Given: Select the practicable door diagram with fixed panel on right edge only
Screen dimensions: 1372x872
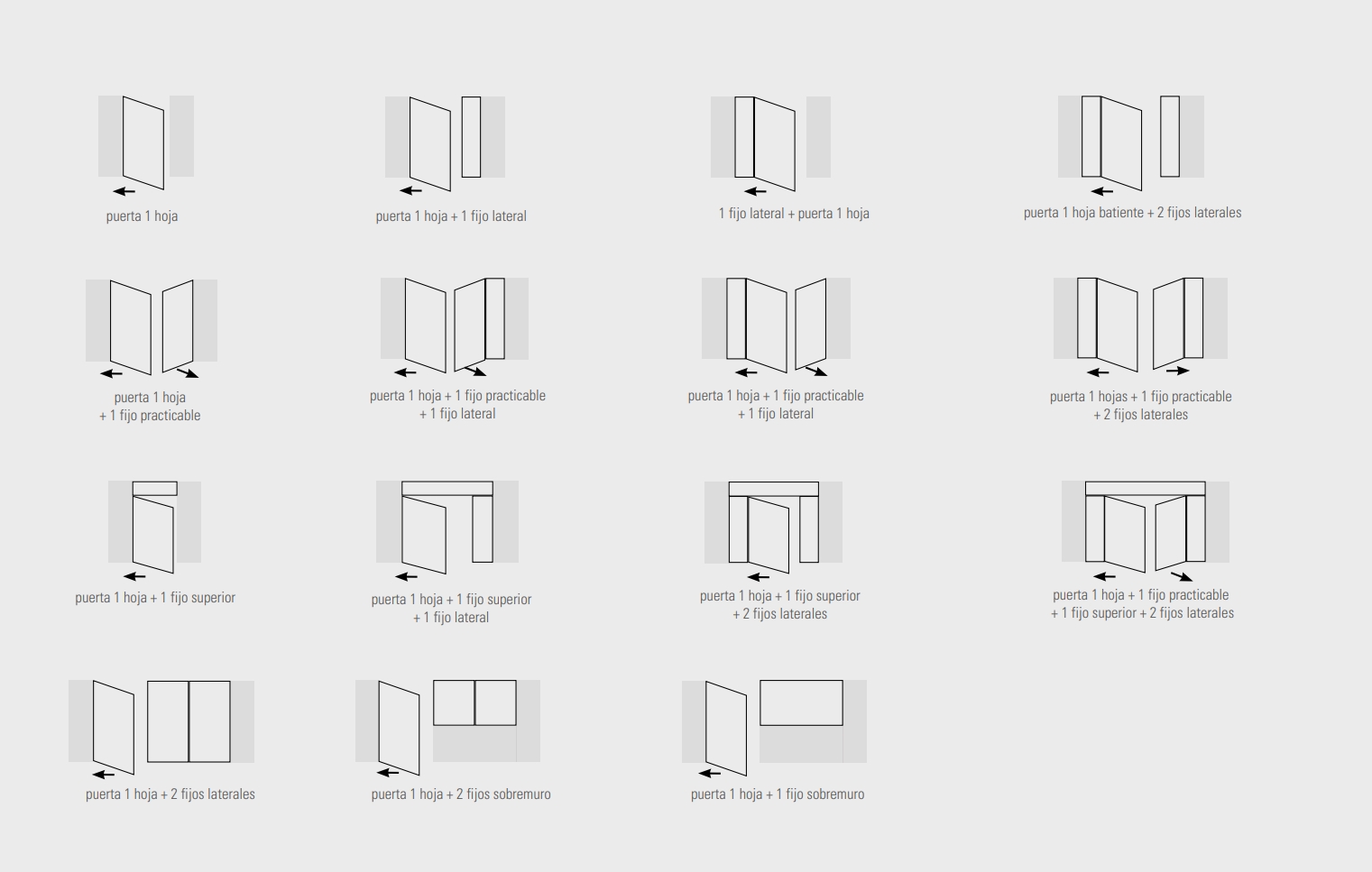Looking at the screenshot, I should pyautogui.click(x=455, y=324).
